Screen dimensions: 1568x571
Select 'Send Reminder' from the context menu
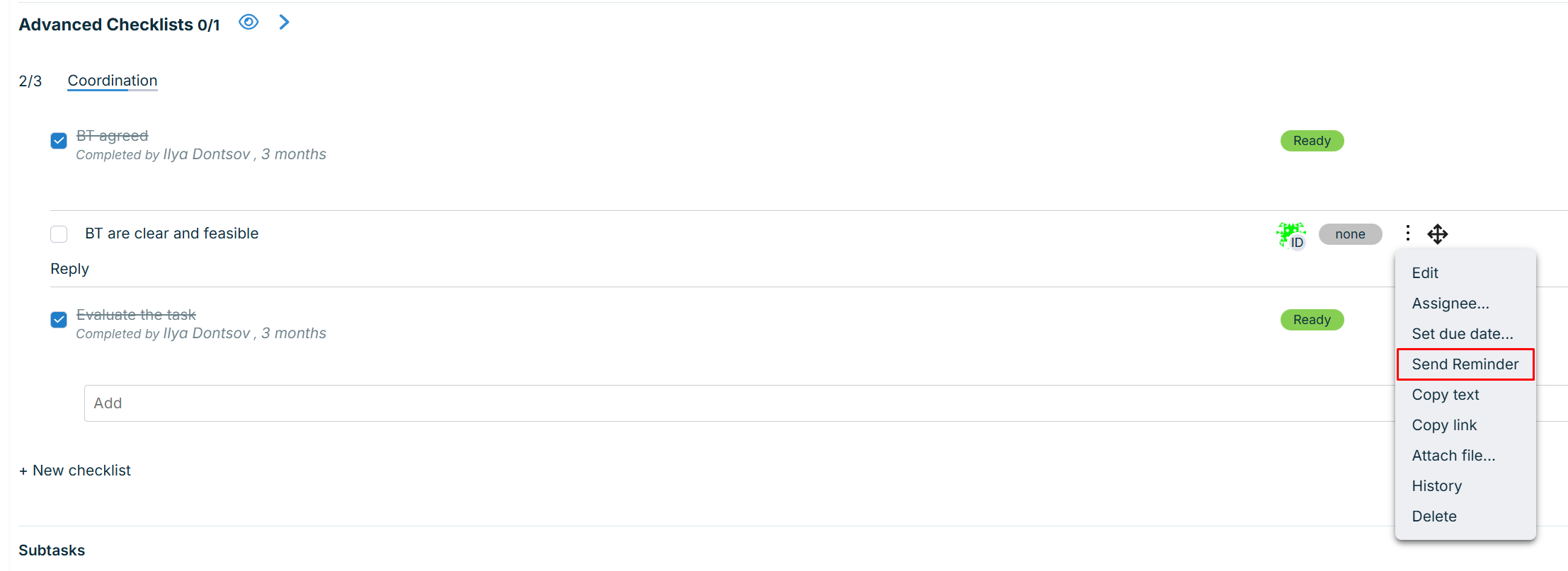click(x=1465, y=364)
